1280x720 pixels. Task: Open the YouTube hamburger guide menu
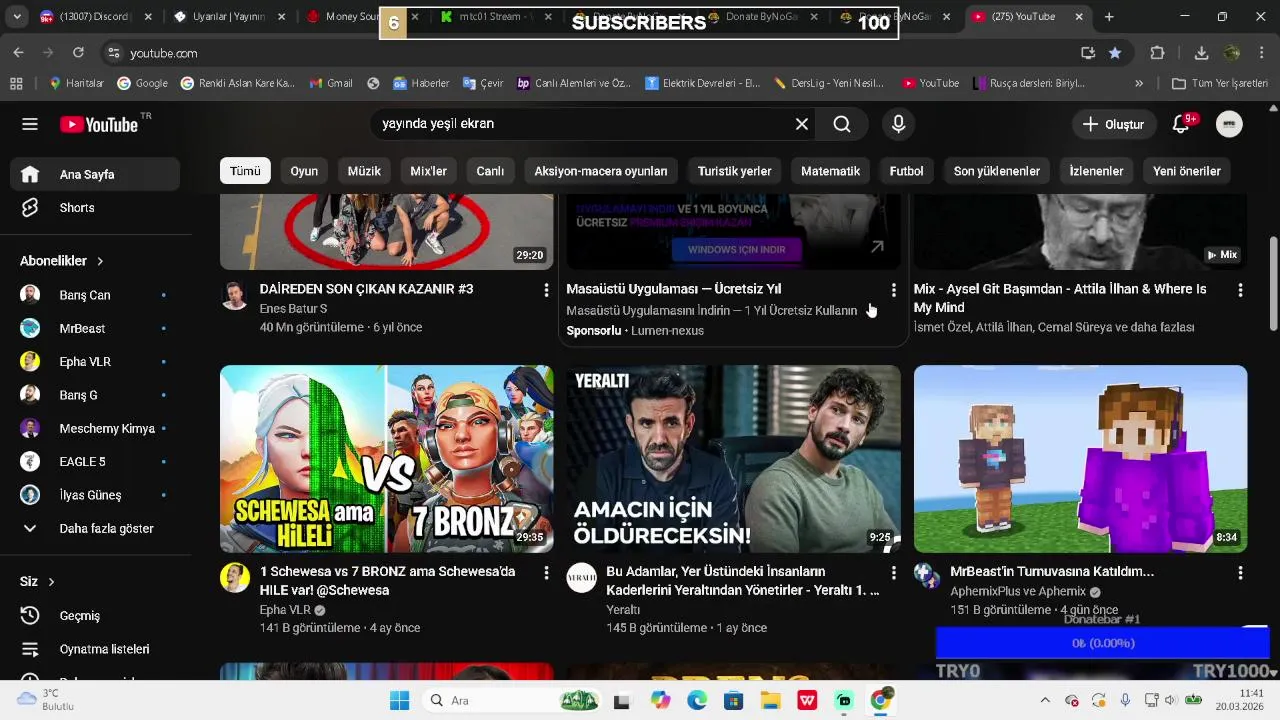click(30, 124)
